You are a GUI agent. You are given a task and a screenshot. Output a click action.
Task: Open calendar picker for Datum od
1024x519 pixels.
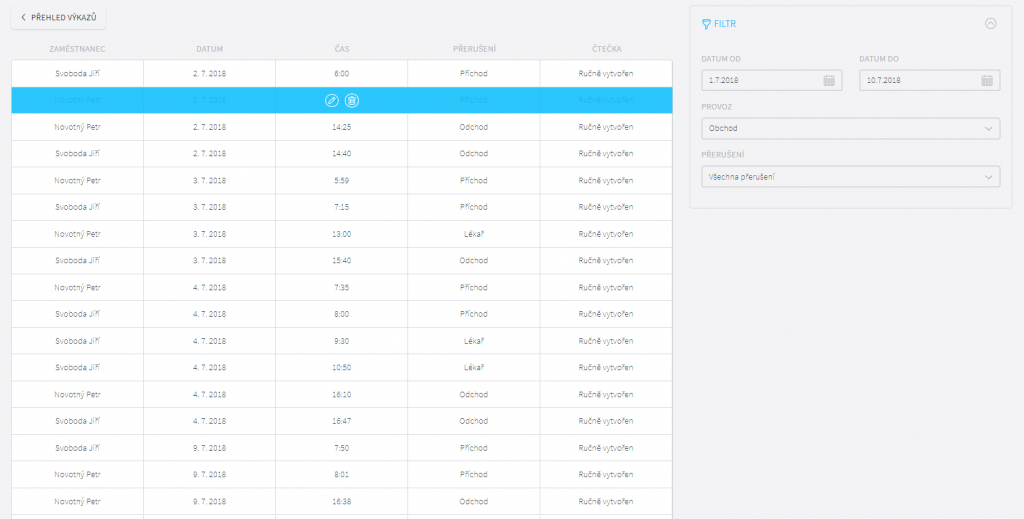click(x=829, y=80)
